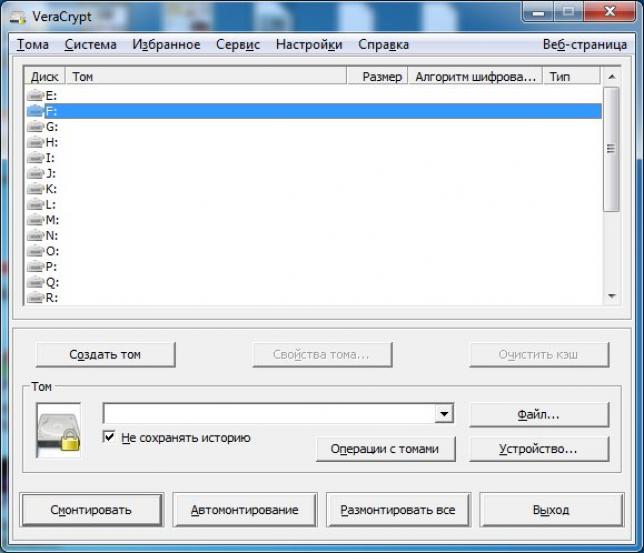644x553 pixels.
Task: Click the Автомонтирование button
Action: 244,509
